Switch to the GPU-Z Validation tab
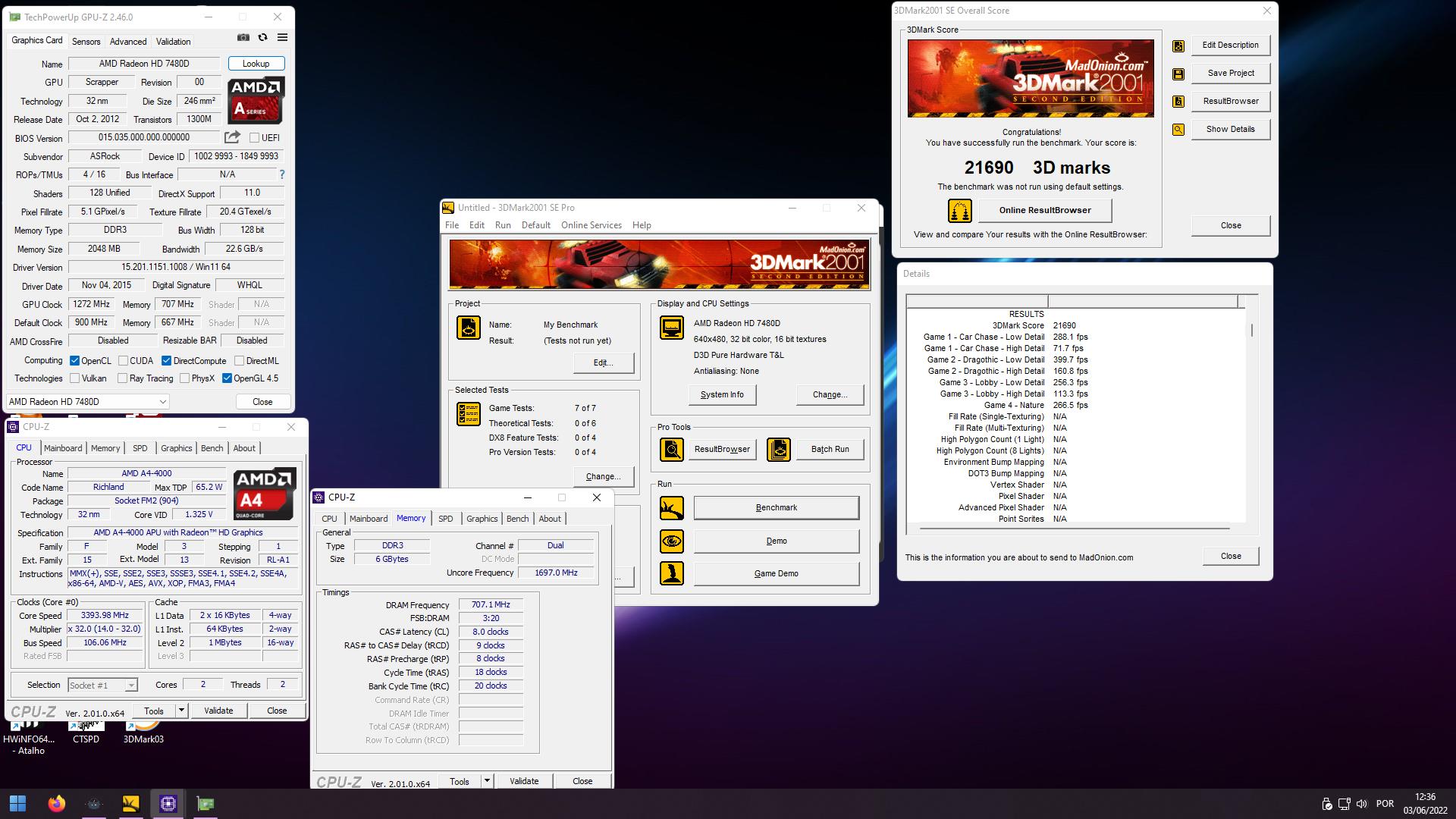Screen dimensions: 1456x819 [174, 42]
